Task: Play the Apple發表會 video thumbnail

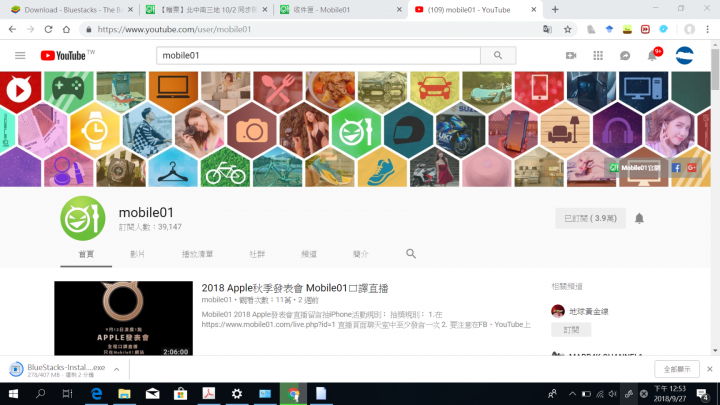Action: (x=124, y=318)
